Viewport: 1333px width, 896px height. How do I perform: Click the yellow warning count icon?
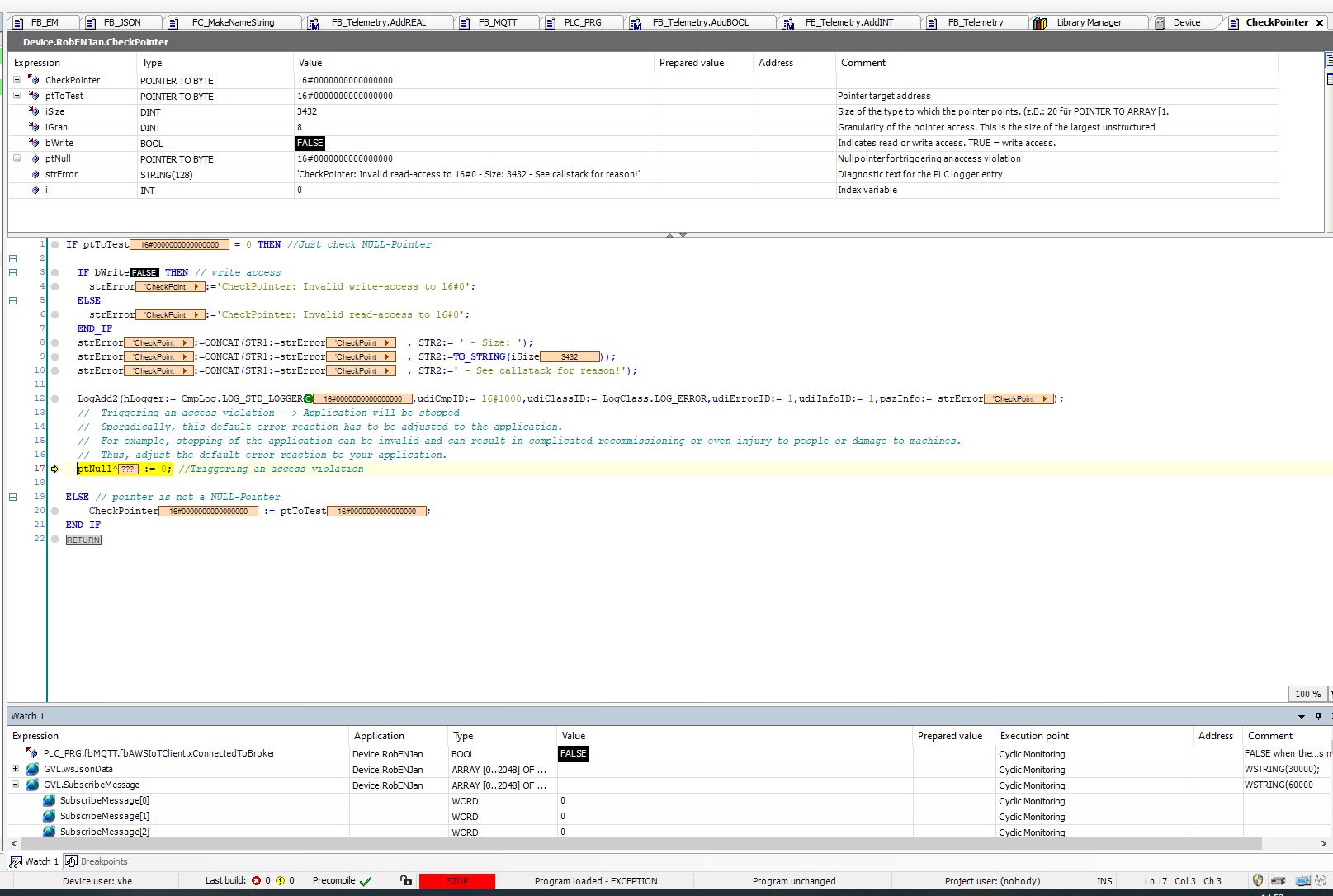[x=280, y=881]
